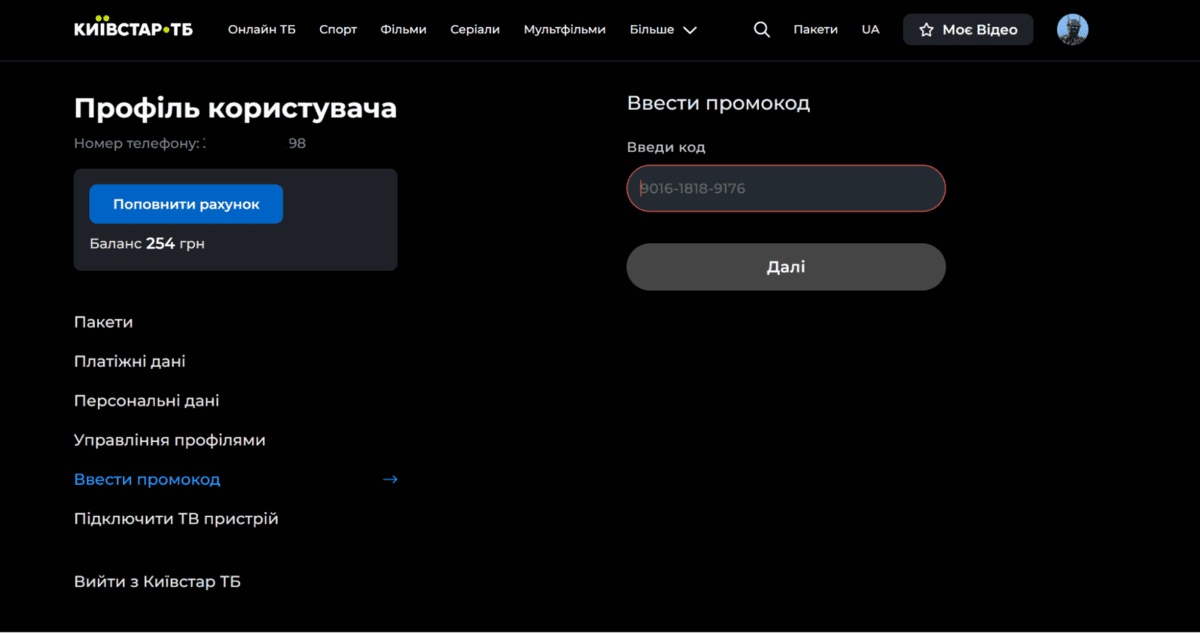Open Онлайн ТБ section
Image resolution: width=1200 pixels, height=633 pixels.
click(x=261, y=30)
